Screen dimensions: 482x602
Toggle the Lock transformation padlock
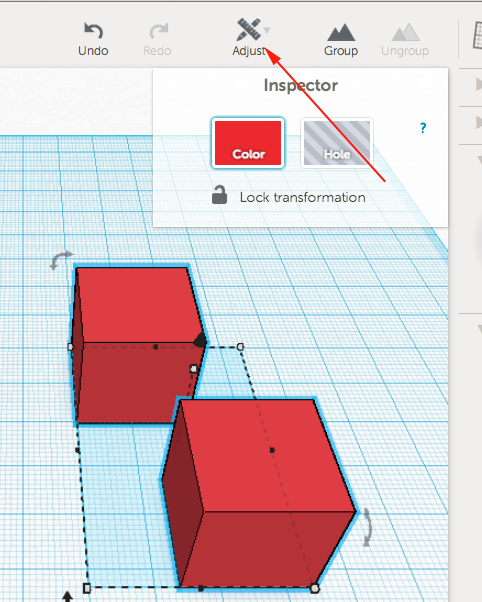(x=219, y=195)
